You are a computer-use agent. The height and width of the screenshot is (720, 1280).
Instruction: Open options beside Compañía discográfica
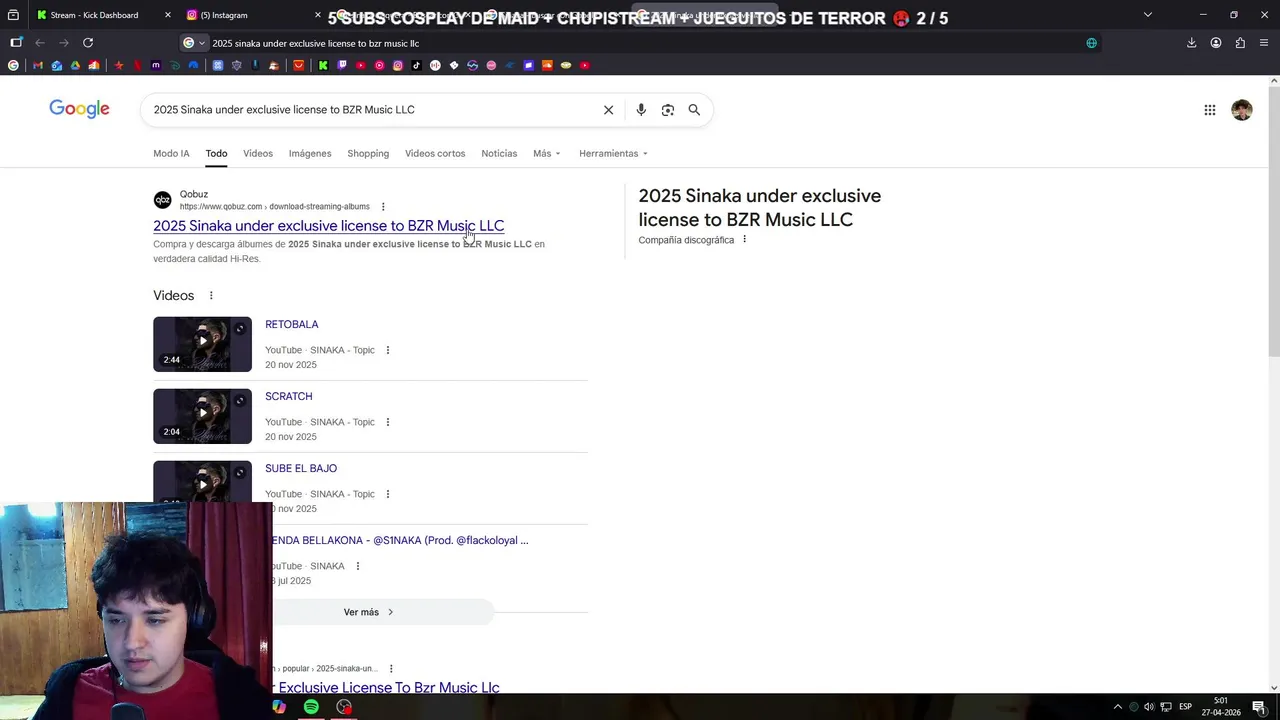tap(744, 240)
